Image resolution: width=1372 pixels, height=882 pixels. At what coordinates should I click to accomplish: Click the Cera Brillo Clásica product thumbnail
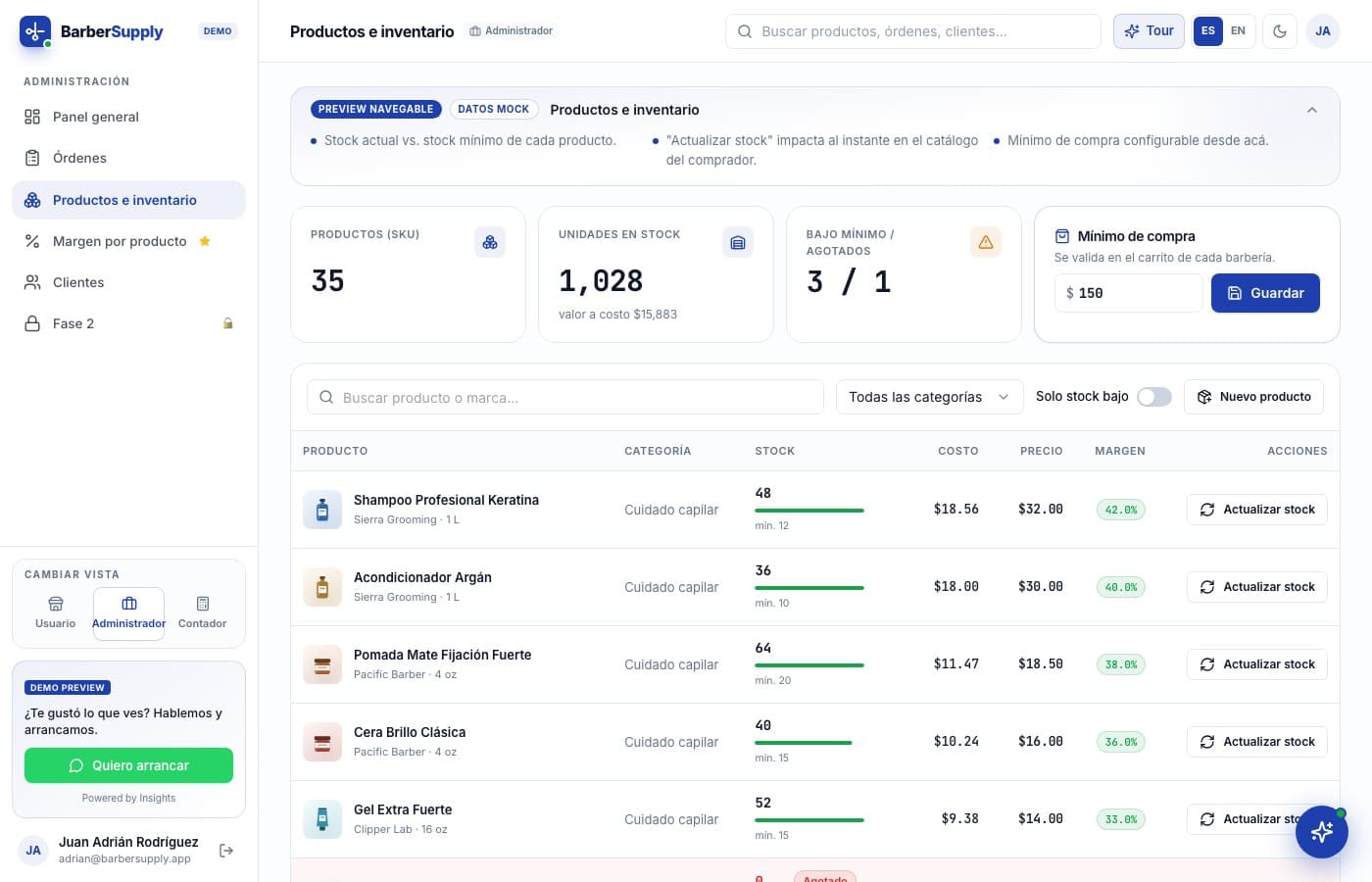(322, 742)
